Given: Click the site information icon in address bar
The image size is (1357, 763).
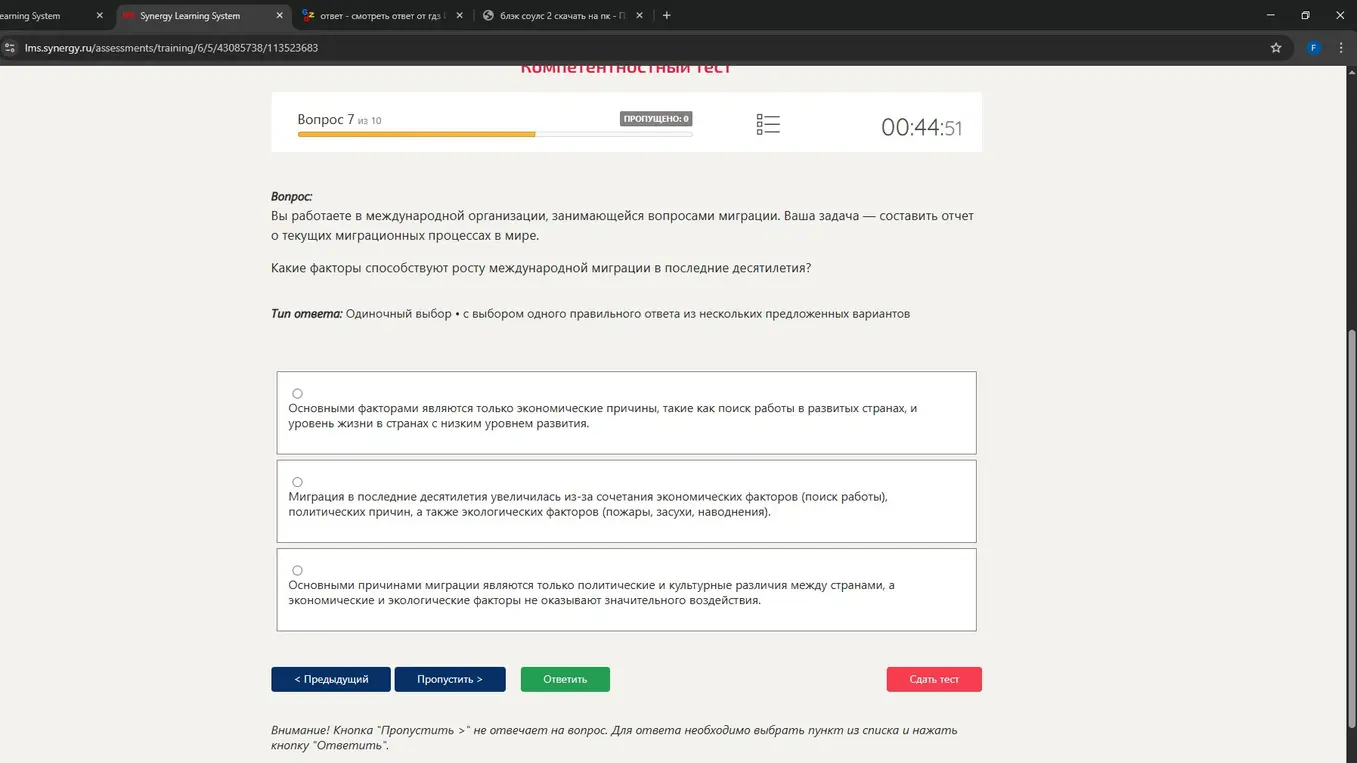Looking at the screenshot, I should 10,48.
